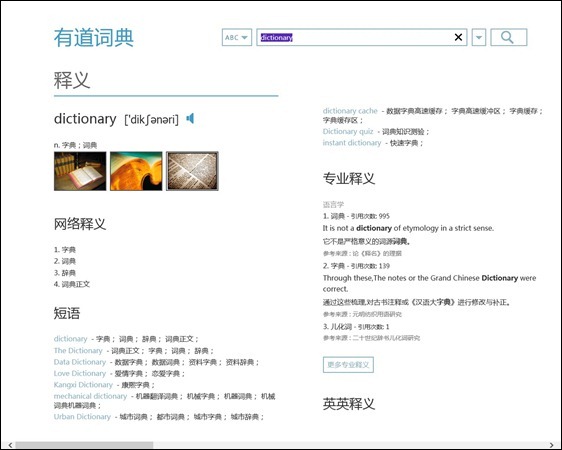Click the 网络释义 heading

tap(80, 224)
